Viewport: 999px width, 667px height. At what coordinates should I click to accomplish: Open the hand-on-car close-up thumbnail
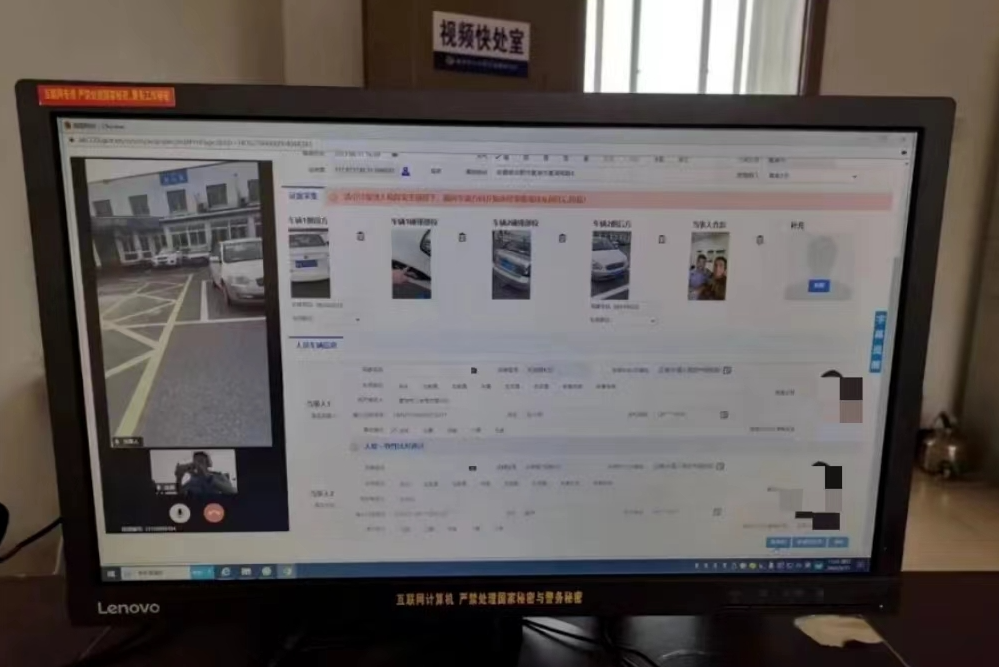tap(412, 264)
